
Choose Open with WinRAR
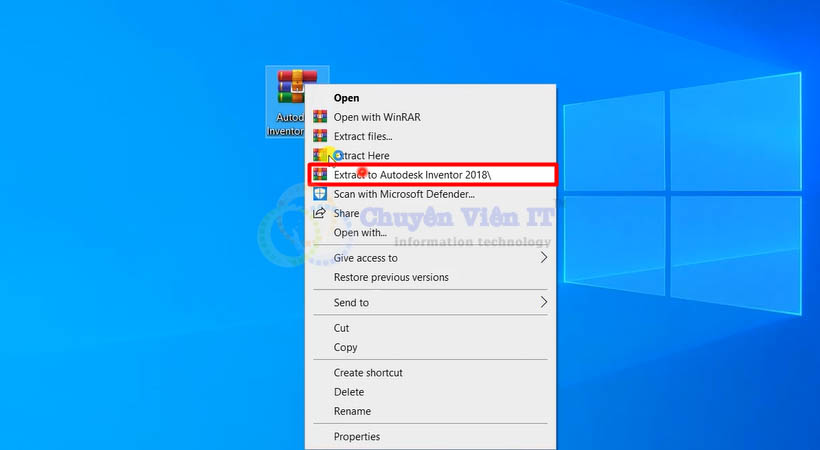click(377, 117)
